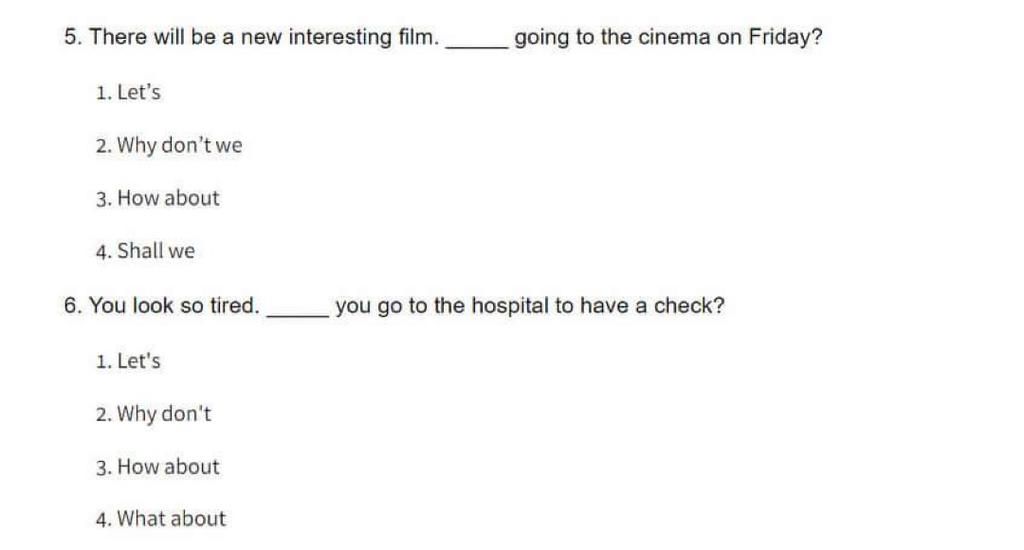
Task: Click question number 6 label
Action: click(x=73, y=305)
